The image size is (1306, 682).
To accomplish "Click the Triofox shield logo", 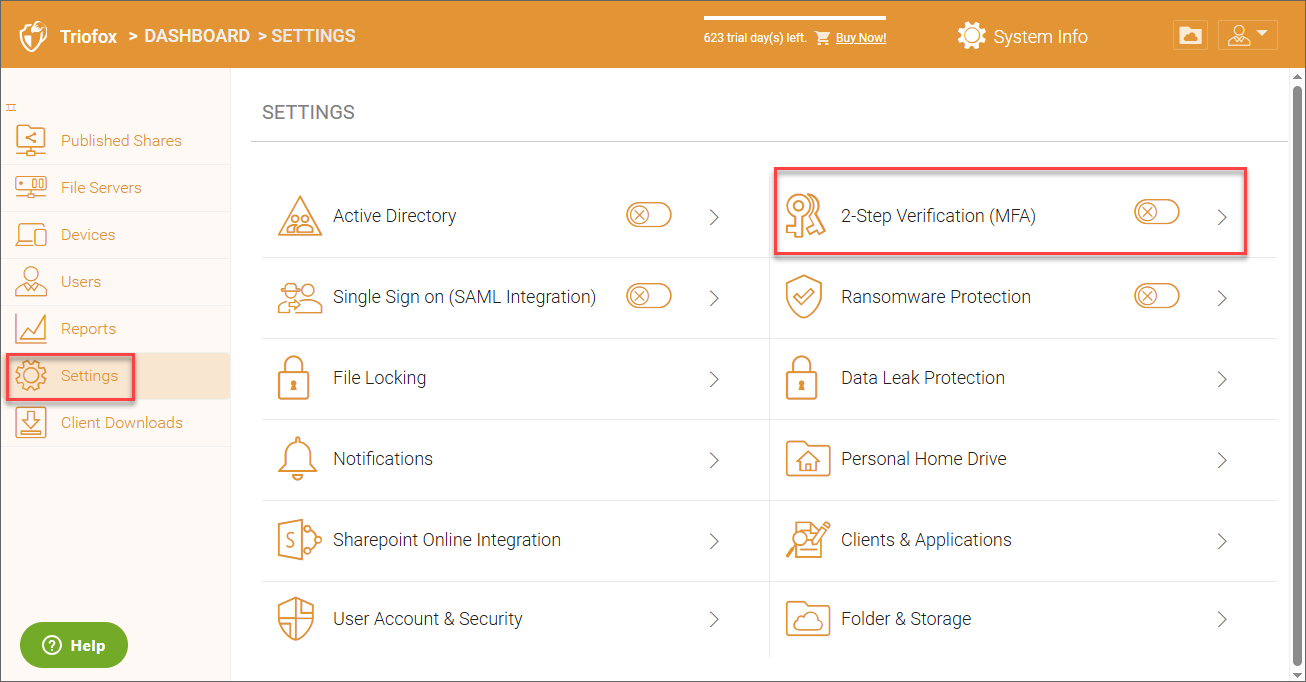I will (34, 36).
